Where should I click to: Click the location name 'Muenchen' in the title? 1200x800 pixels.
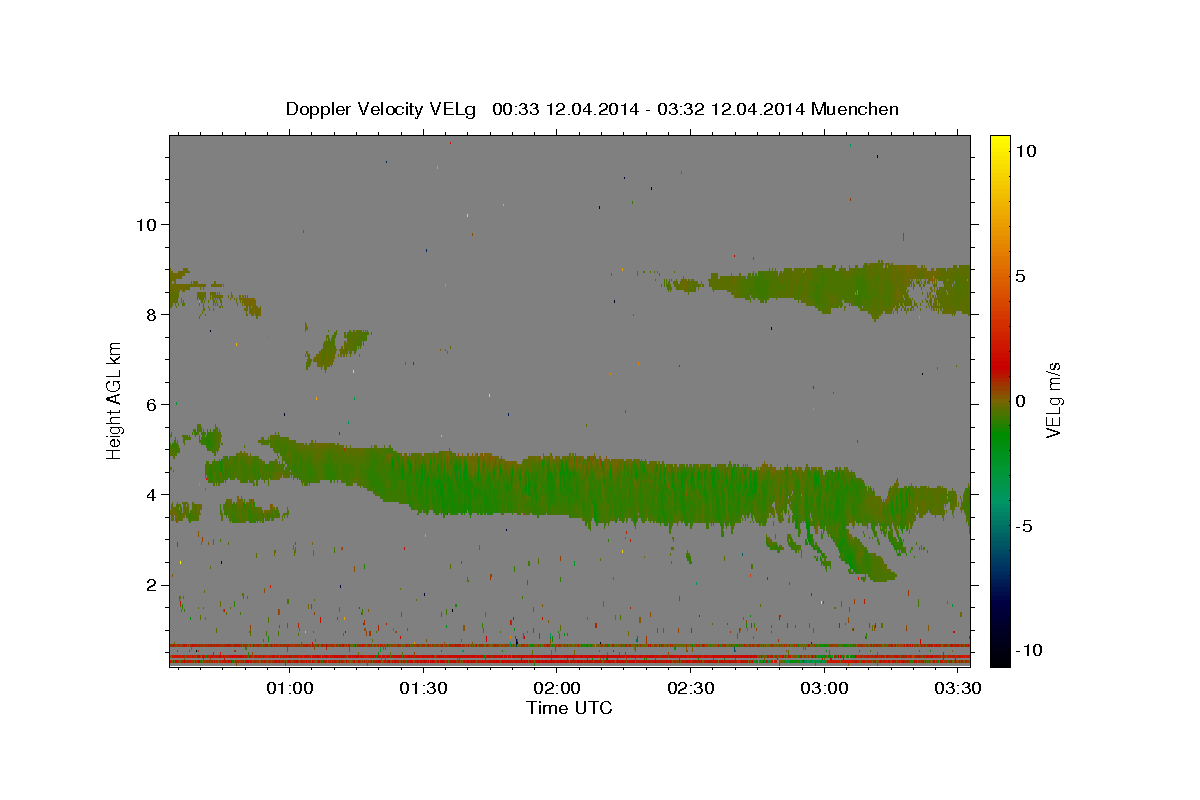pyautogui.click(x=856, y=109)
